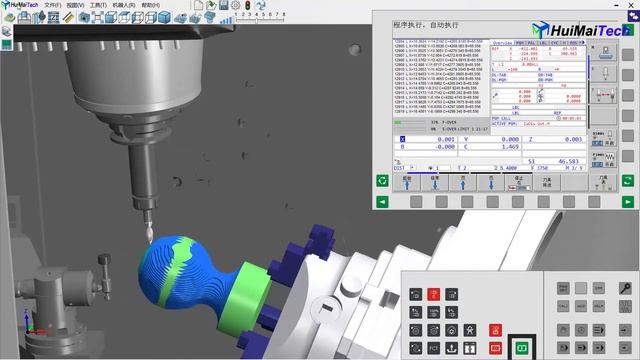Click the green left arrow softkey-row button

[382, 202]
